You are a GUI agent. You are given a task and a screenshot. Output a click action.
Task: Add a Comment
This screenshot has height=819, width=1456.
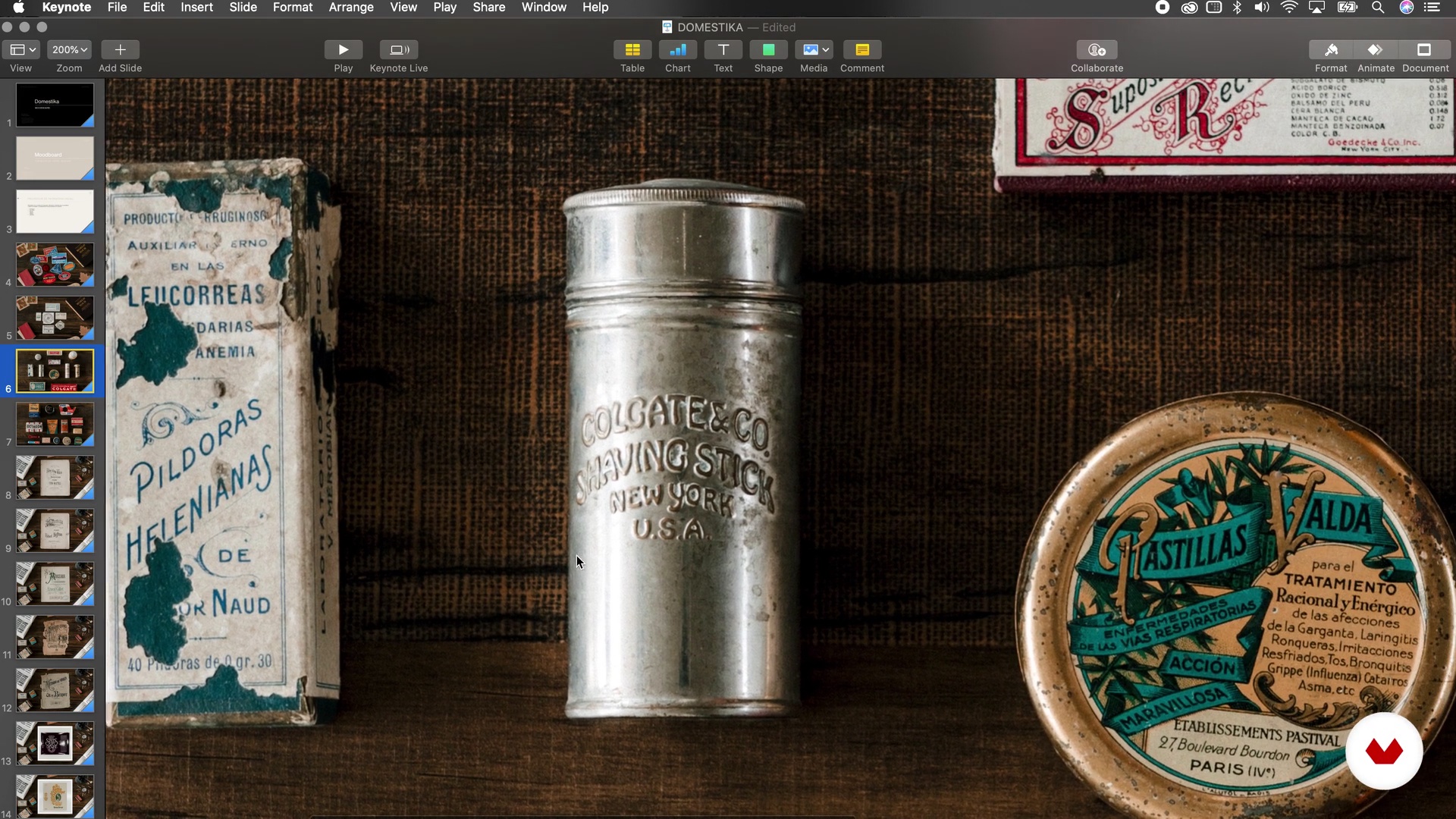pos(862,50)
